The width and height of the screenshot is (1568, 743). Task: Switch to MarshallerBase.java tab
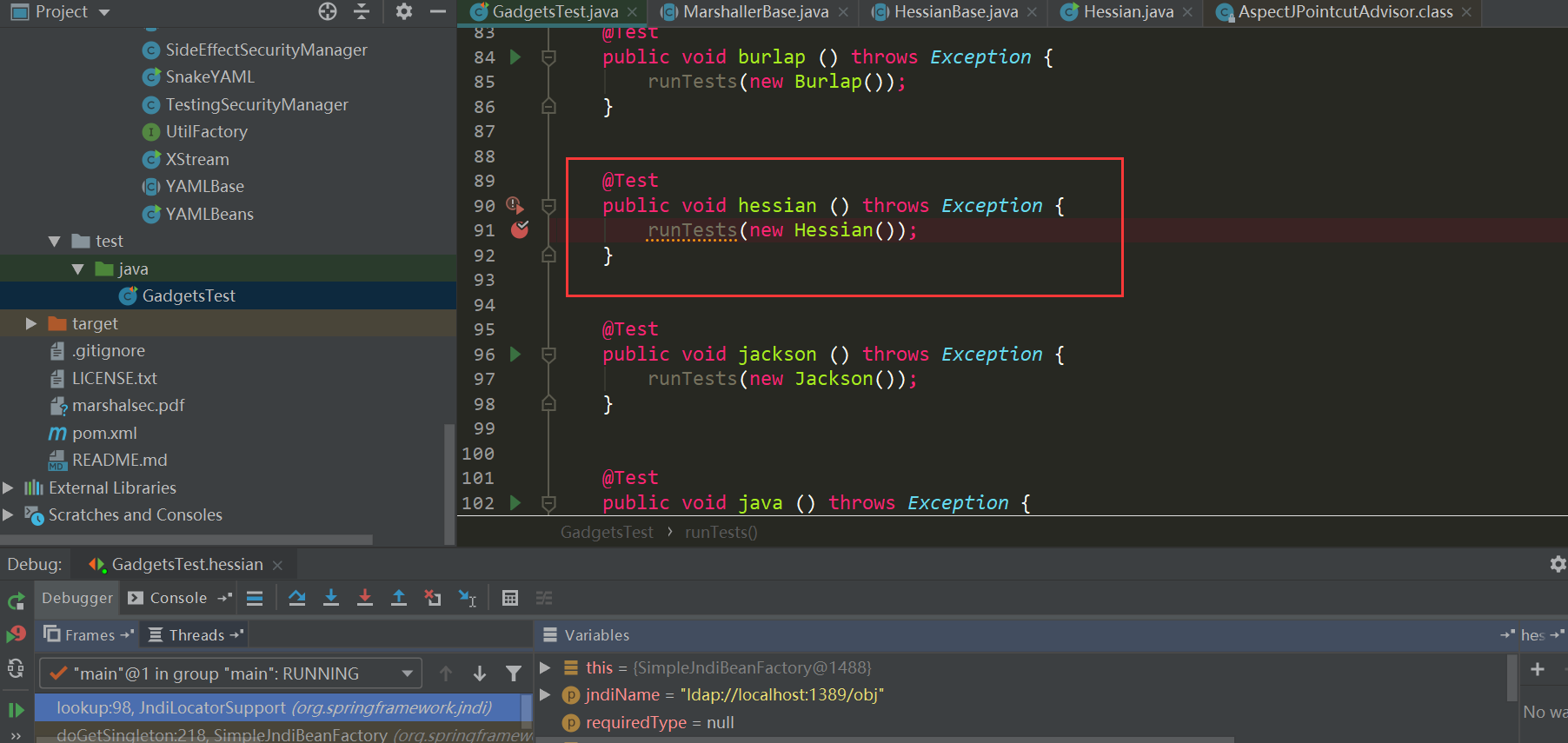point(755,11)
